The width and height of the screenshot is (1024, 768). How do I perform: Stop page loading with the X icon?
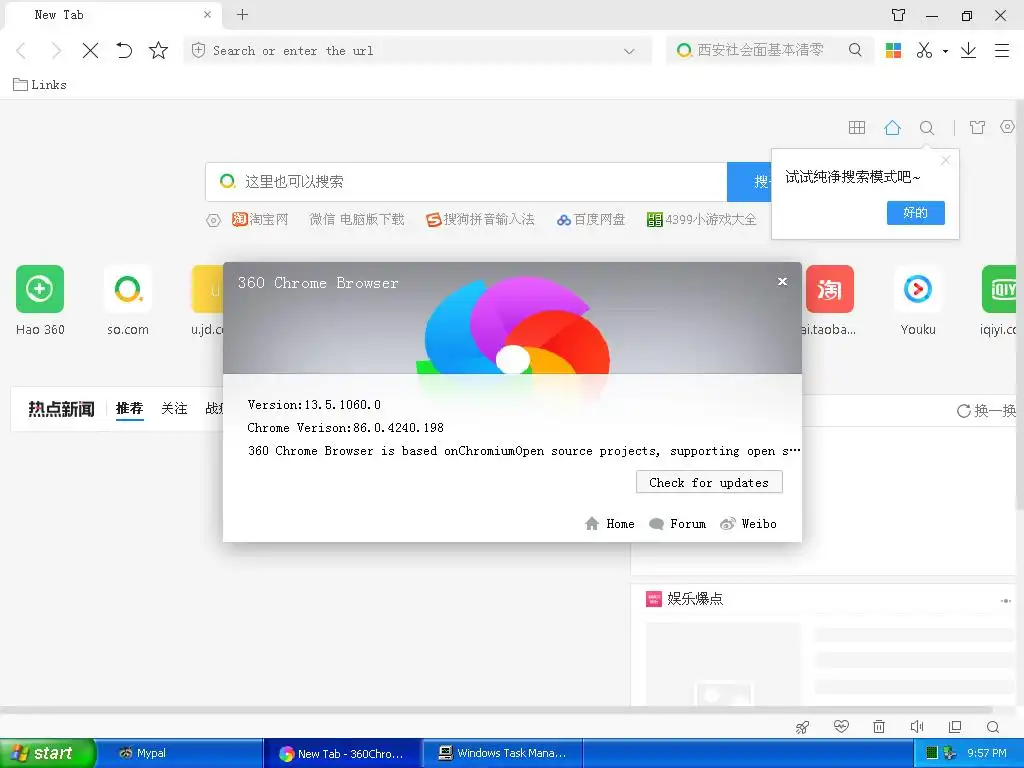pyautogui.click(x=90, y=50)
